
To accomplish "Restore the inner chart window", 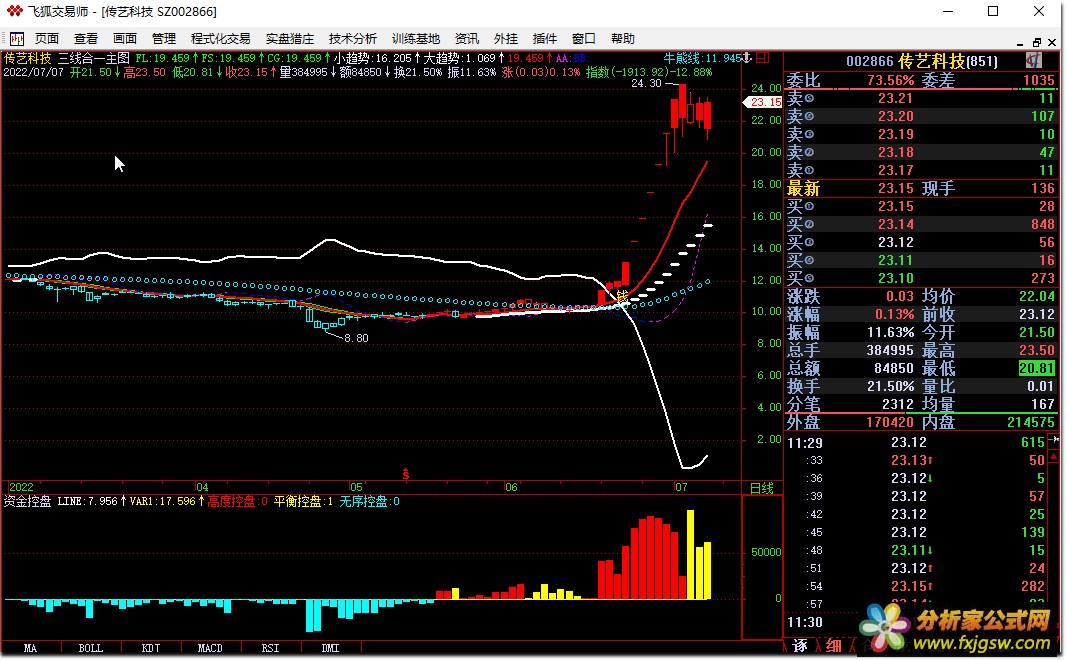I will [1037, 42].
